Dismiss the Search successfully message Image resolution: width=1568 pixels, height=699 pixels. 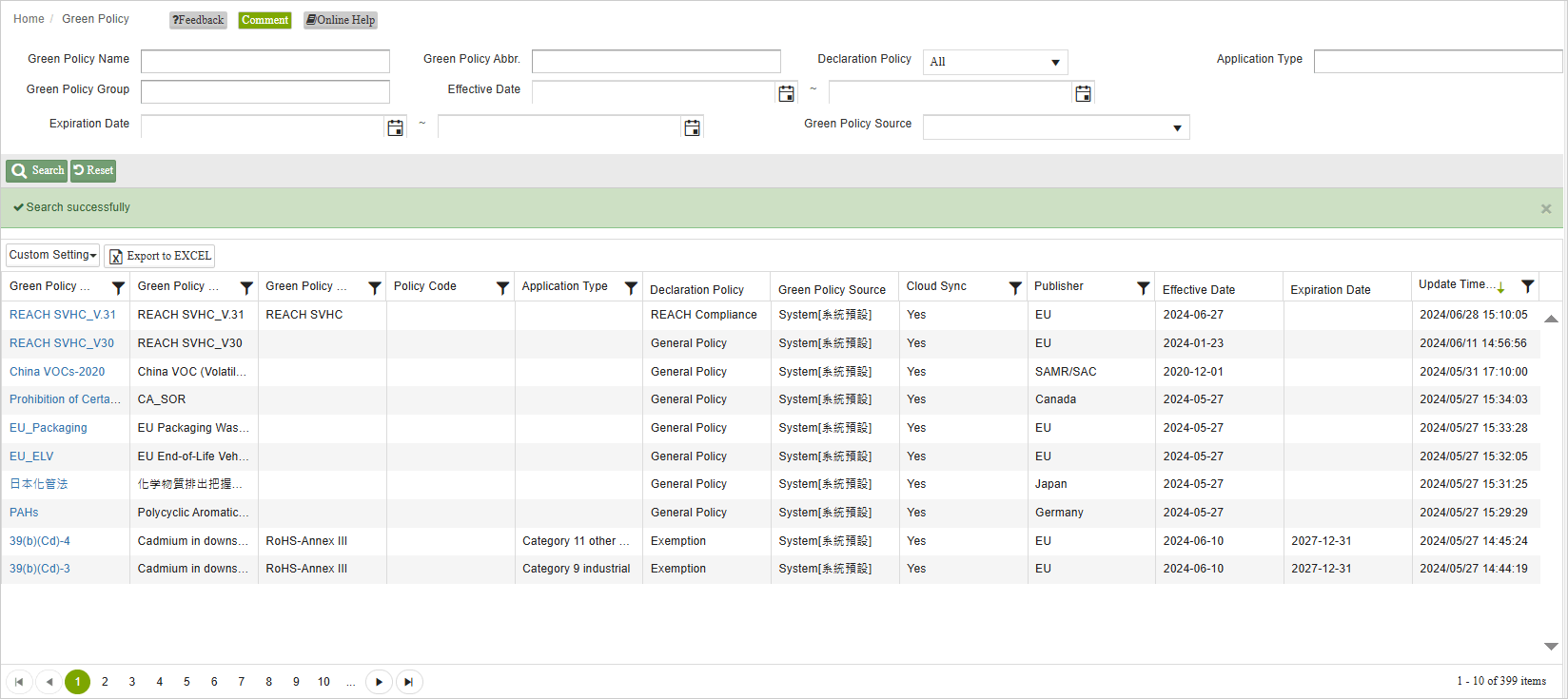click(x=1546, y=209)
